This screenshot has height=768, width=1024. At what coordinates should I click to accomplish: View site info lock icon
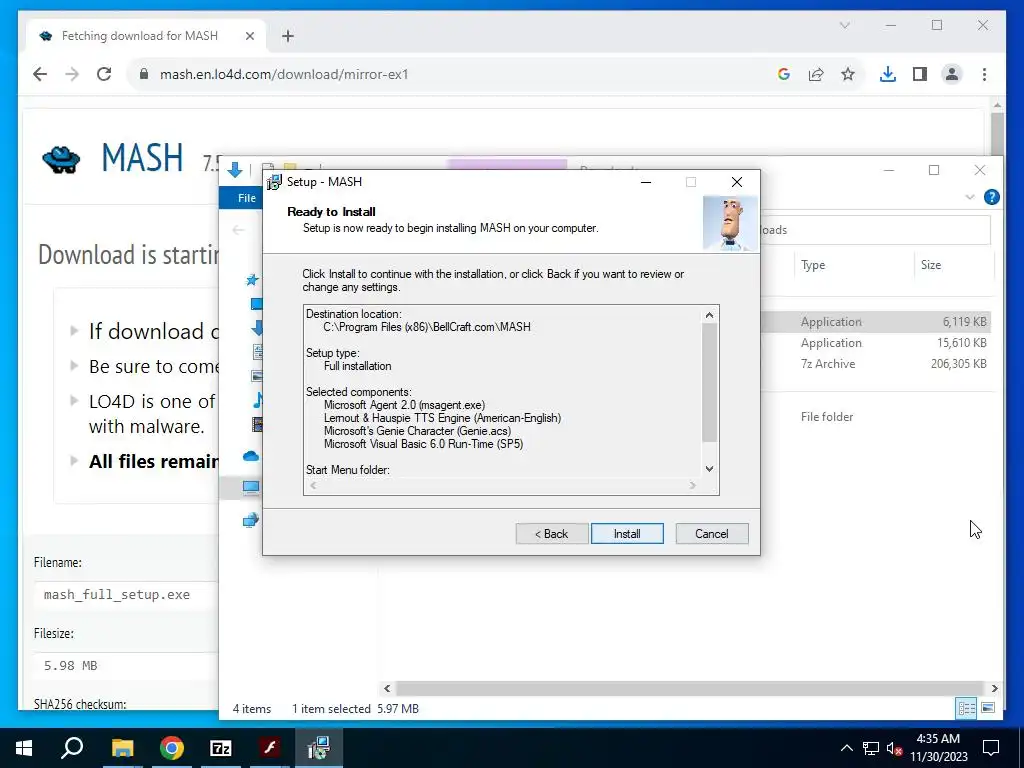click(x=144, y=74)
